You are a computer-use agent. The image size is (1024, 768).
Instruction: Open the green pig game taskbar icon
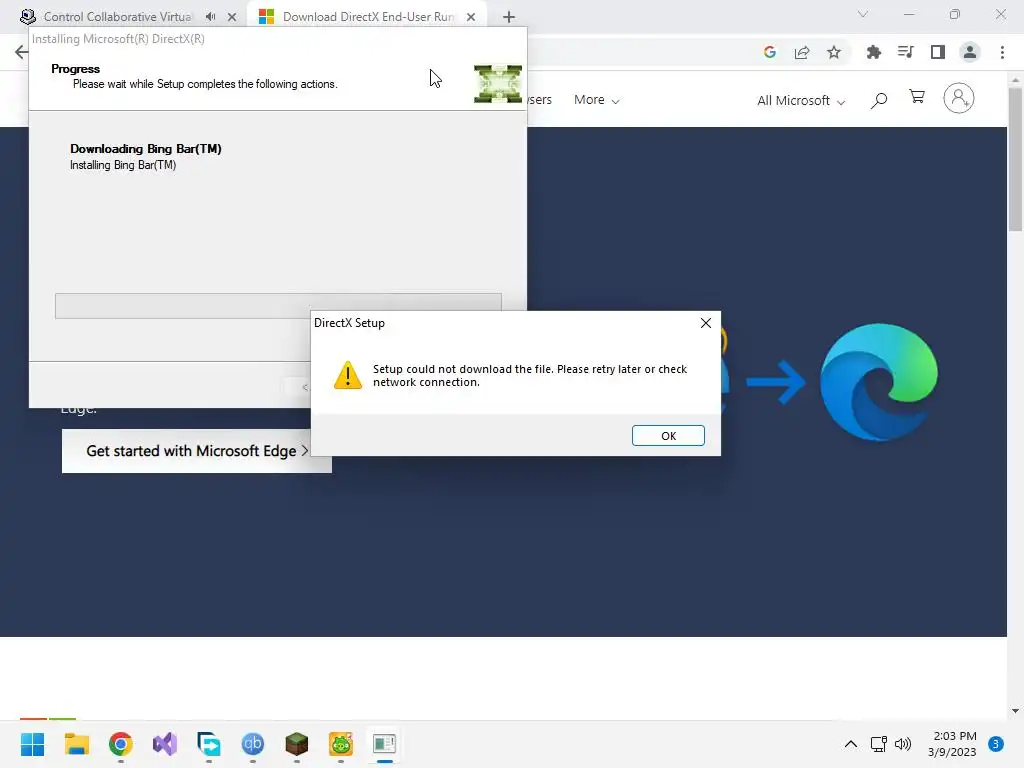(x=341, y=744)
